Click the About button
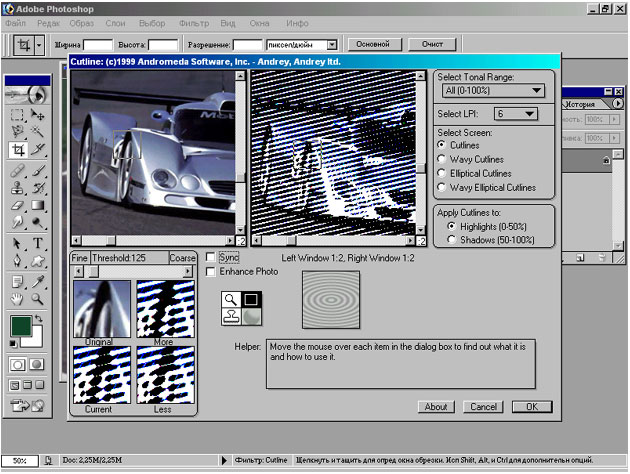The image size is (630, 474). [x=436, y=407]
